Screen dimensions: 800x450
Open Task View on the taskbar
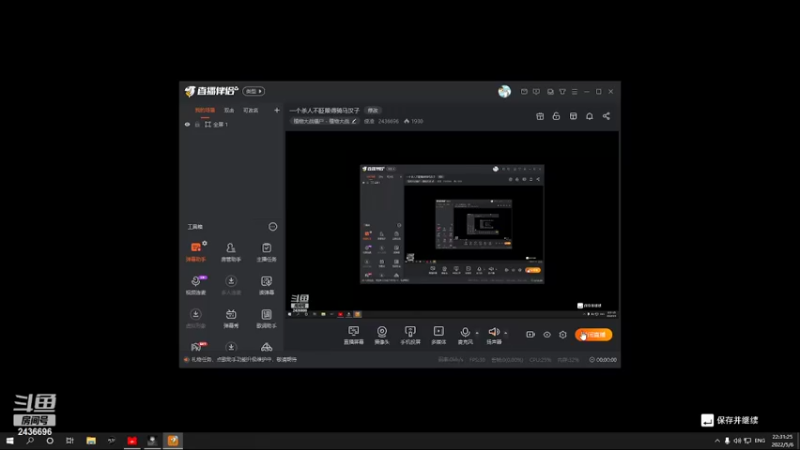(x=70, y=441)
